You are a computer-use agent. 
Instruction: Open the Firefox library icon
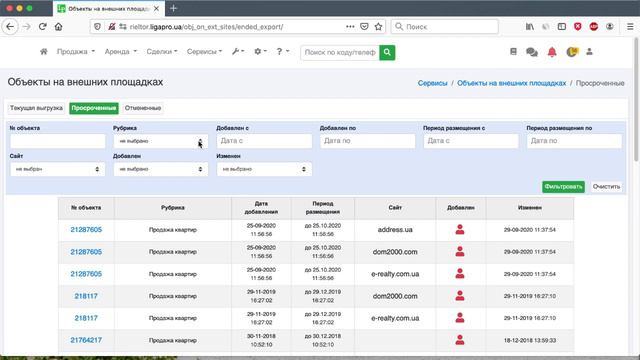click(x=530, y=27)
